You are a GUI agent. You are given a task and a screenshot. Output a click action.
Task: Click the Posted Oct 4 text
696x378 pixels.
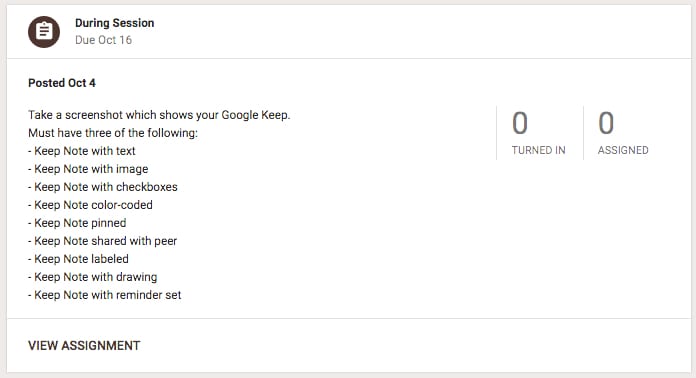(x=62, y=83)
